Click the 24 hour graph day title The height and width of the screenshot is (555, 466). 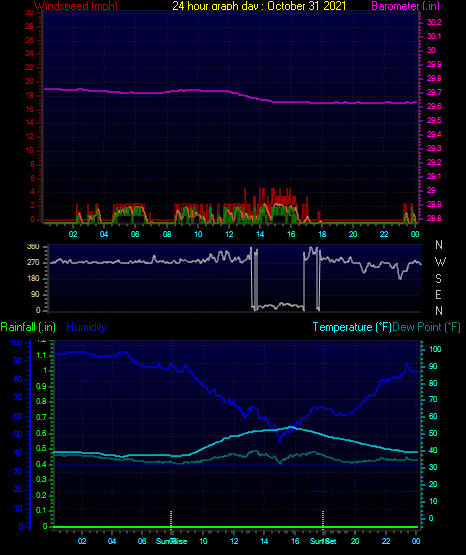(259, 5)
